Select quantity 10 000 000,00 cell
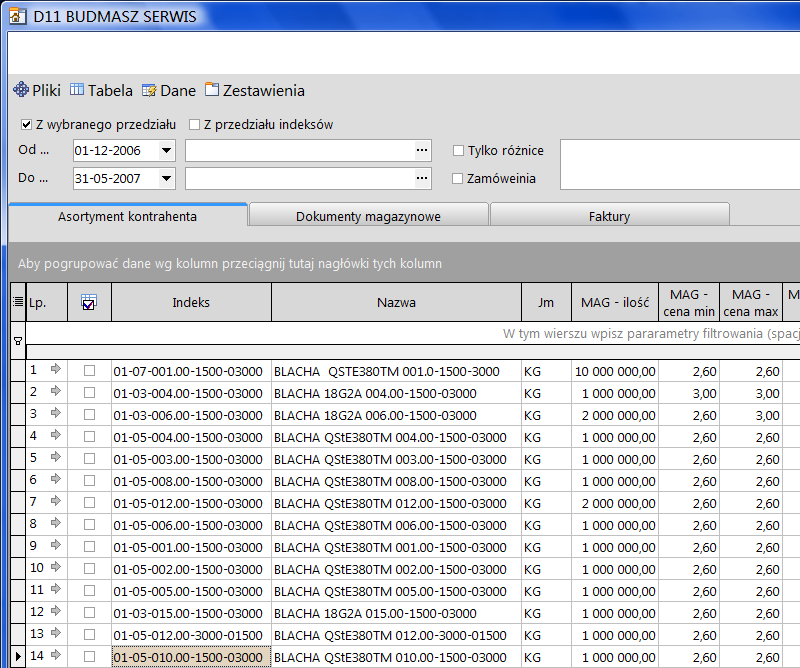This screenshot has width=800, height=668. (615, 372)
